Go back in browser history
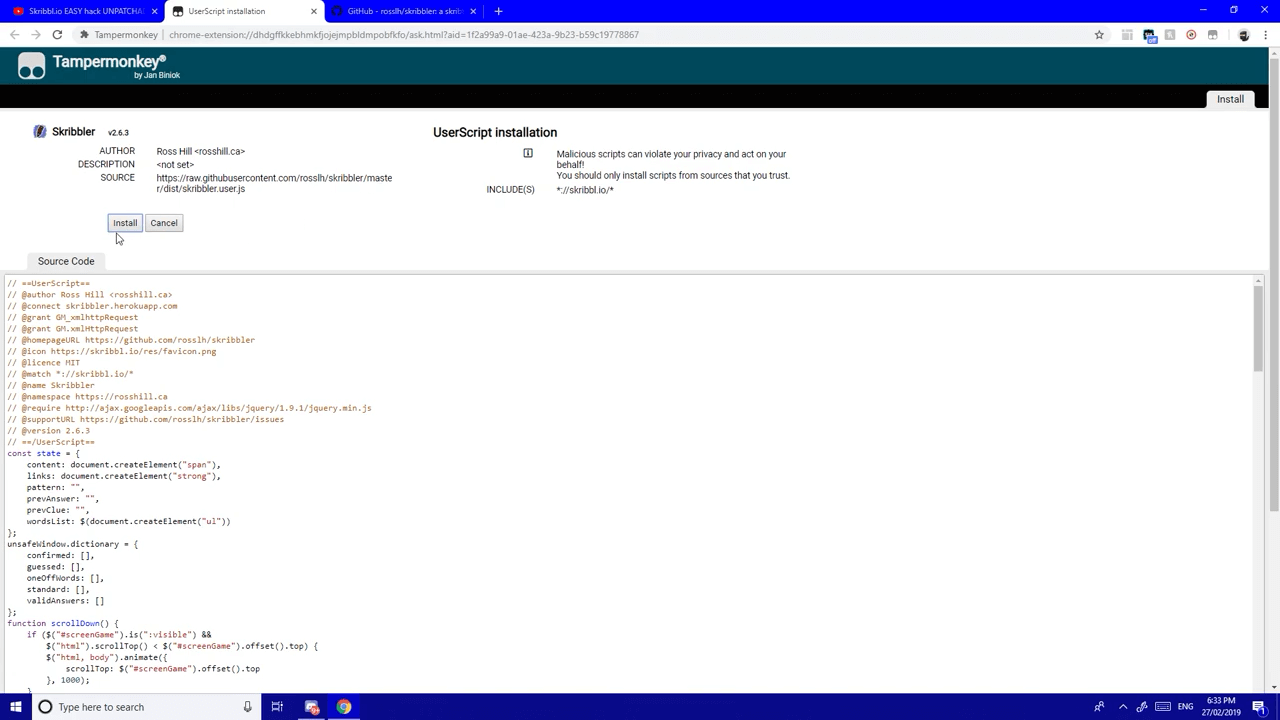The width and height of the screenshot is (1280, 720). point(14,35)
